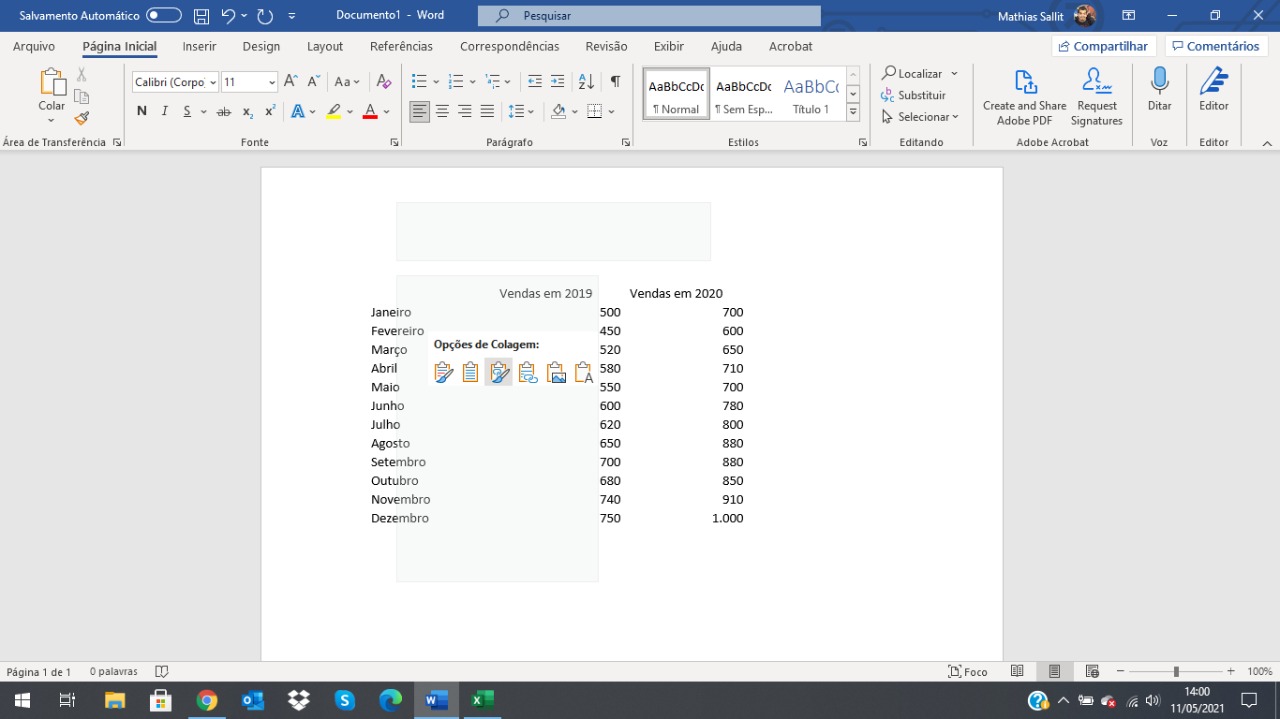This screenshot has width=1280, height=719.
Task: Click the Comentários button
Action: tap(1216, 47)
